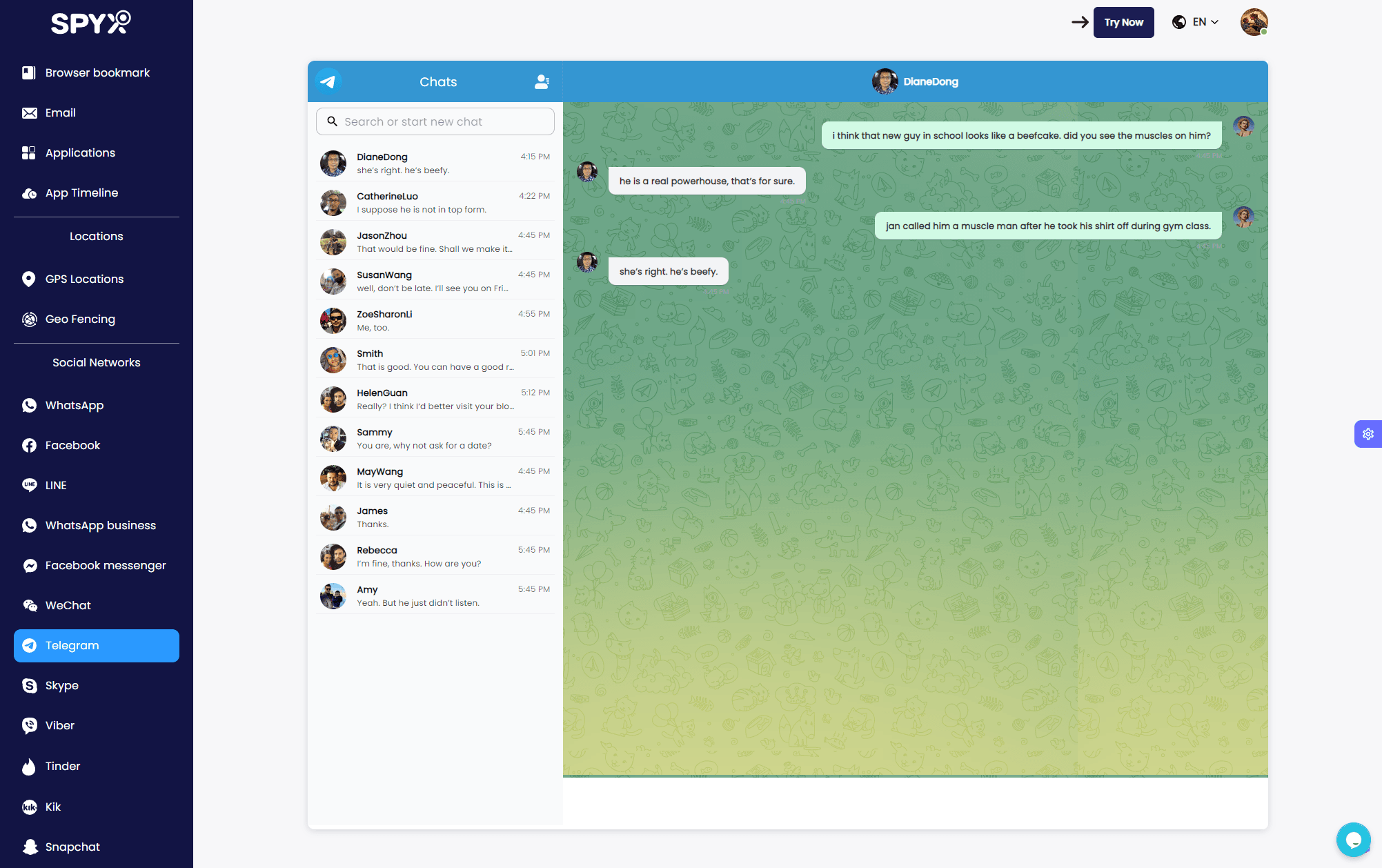Click the user profile avatar top right
Image resolution: width=1382 pixels, height=868 pixels.
click(x=1253, y=22)
